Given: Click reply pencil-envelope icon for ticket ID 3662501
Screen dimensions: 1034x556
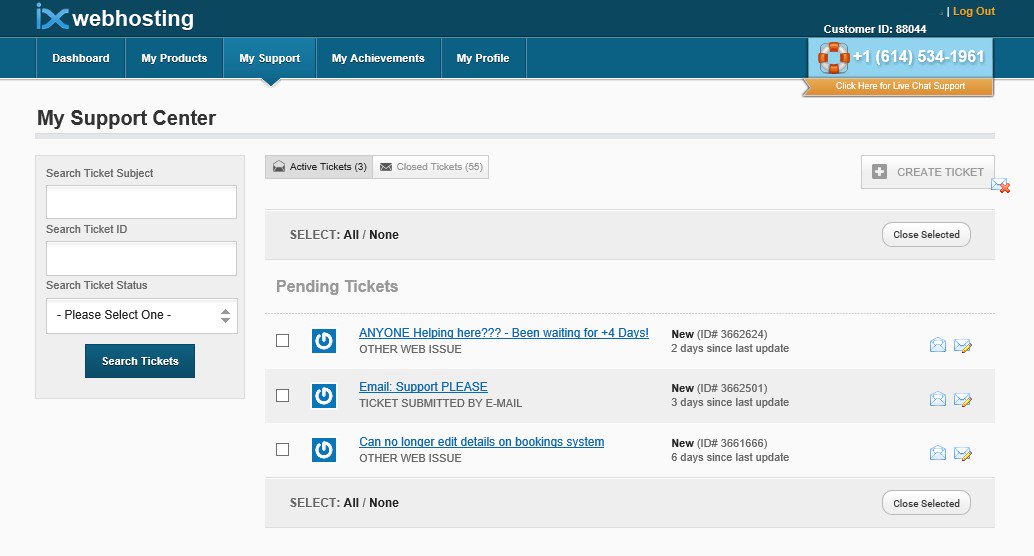Looking at the screenshot, I should 963,399.
